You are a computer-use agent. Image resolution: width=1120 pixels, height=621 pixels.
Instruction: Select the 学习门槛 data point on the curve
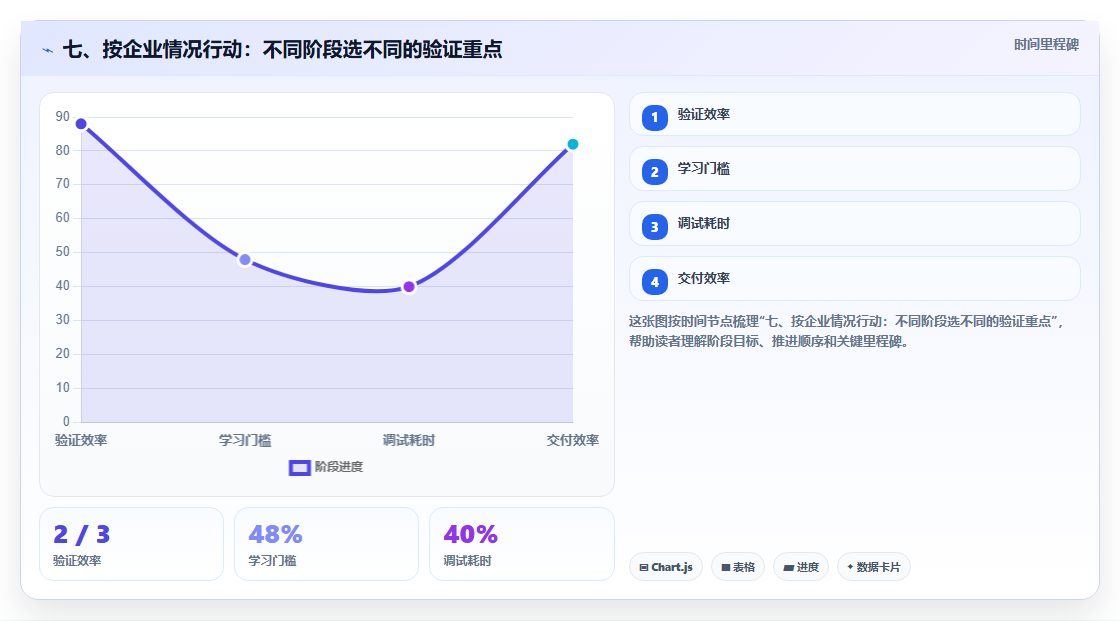point(245,259)
